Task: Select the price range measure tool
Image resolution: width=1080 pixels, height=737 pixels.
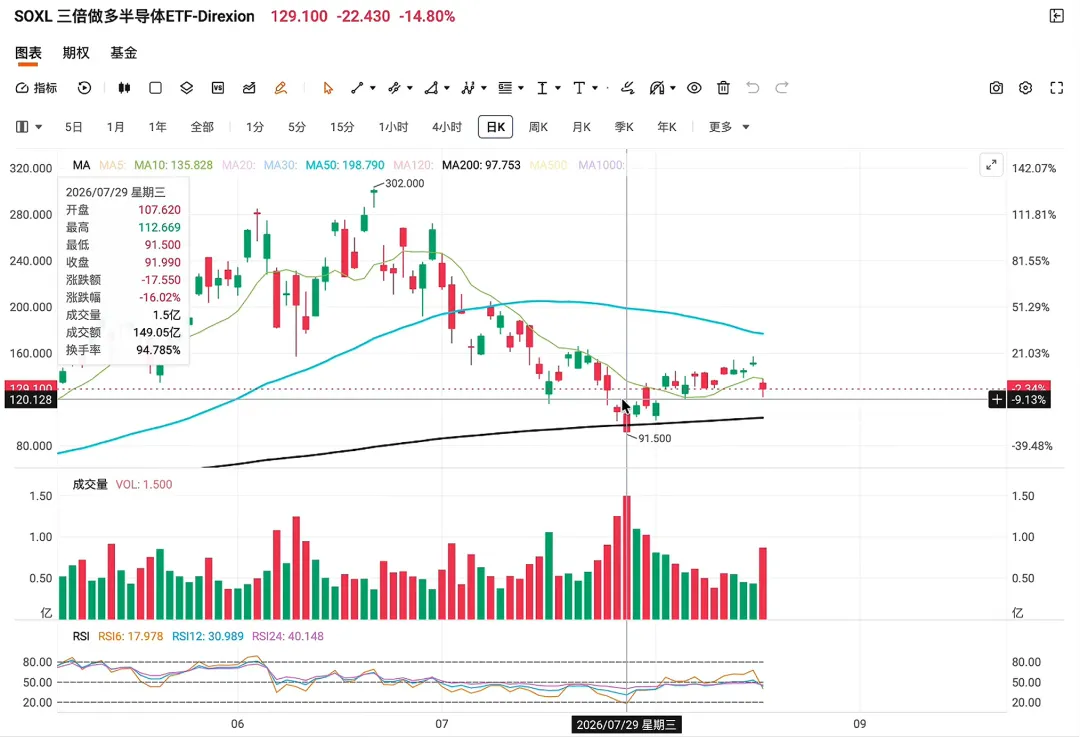Action: point(543,87)
